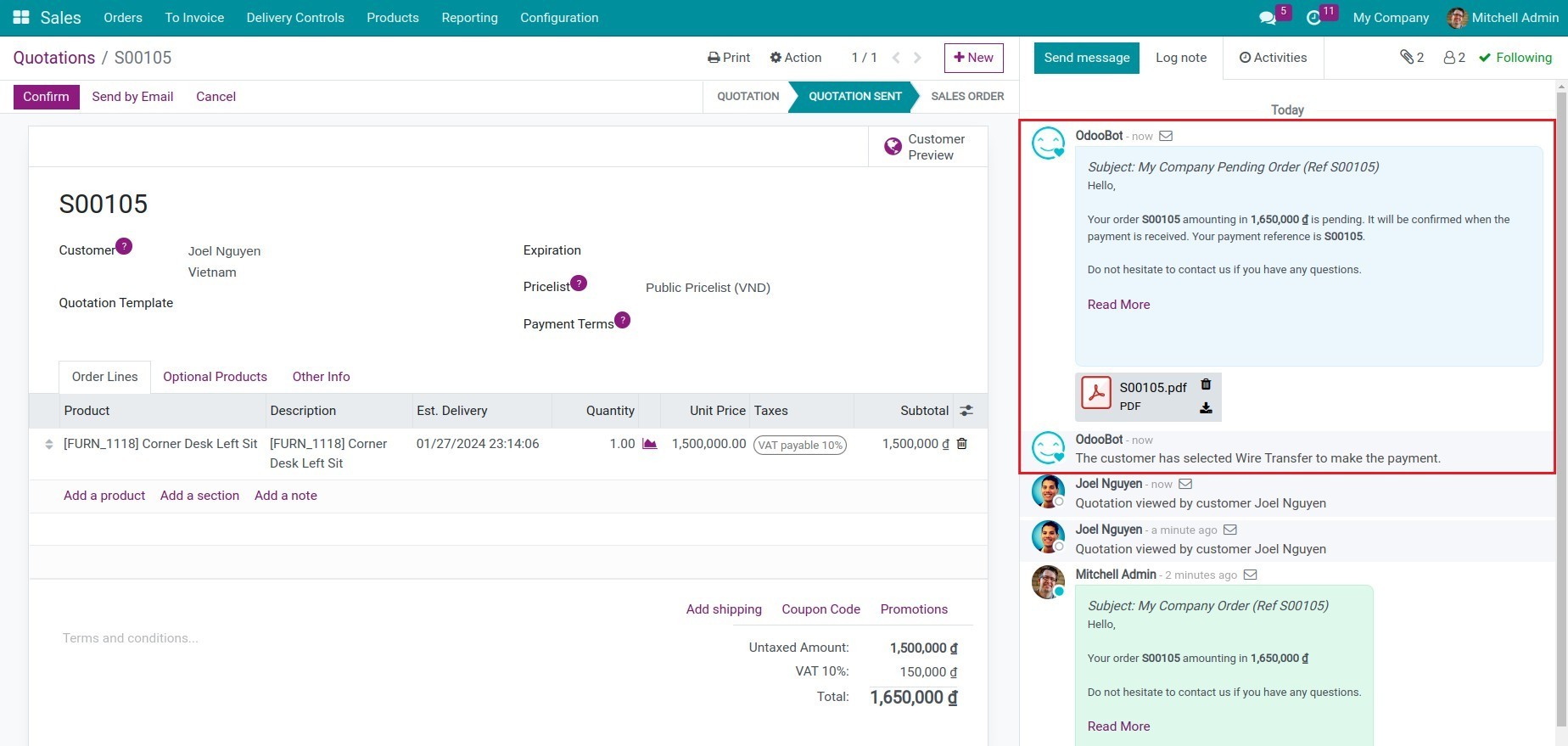Click the Quotations breadcrumb link
Screen dimensions: 1568x746
[54, 58]
